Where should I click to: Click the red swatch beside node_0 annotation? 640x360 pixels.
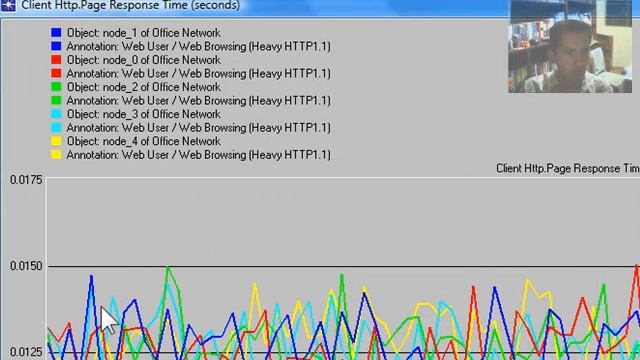[56, 73]
